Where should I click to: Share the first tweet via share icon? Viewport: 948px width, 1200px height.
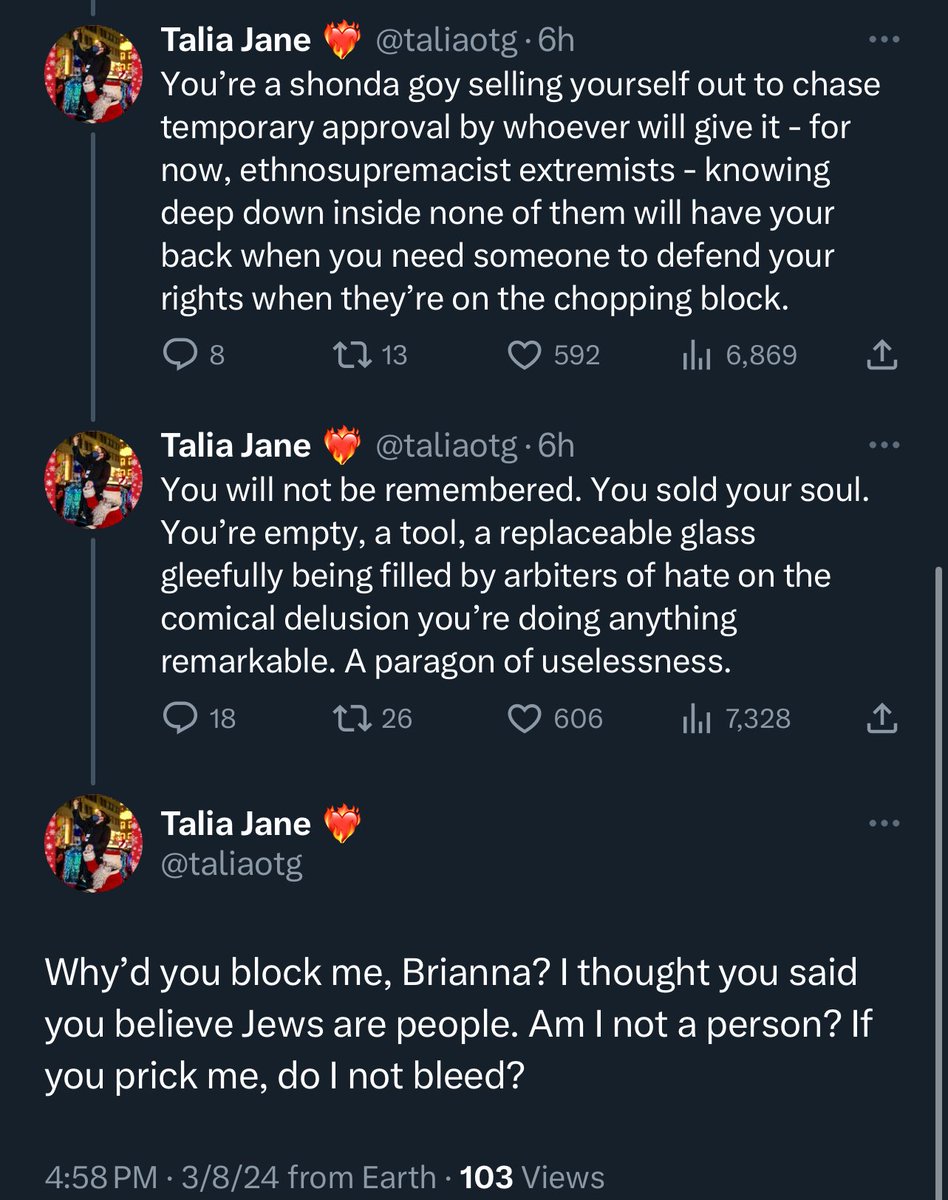click(881, 355)
